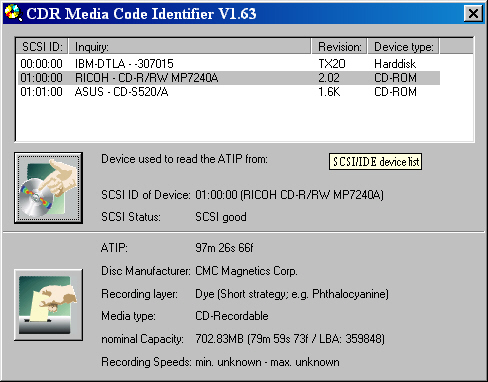Image resolution: width=488 pixels, height=382 pixels.
Task: Click the Device type column header
Action: (404, 46)
